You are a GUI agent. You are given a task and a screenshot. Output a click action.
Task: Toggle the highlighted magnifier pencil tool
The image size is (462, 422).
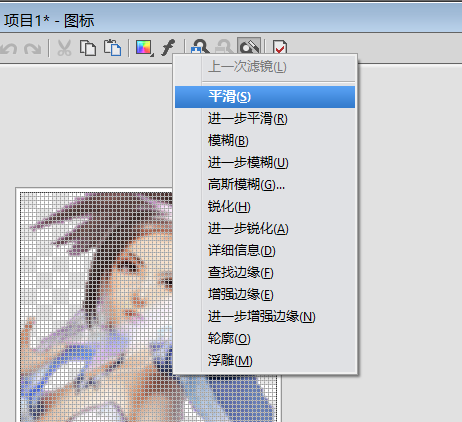click(x=249, y=46)
